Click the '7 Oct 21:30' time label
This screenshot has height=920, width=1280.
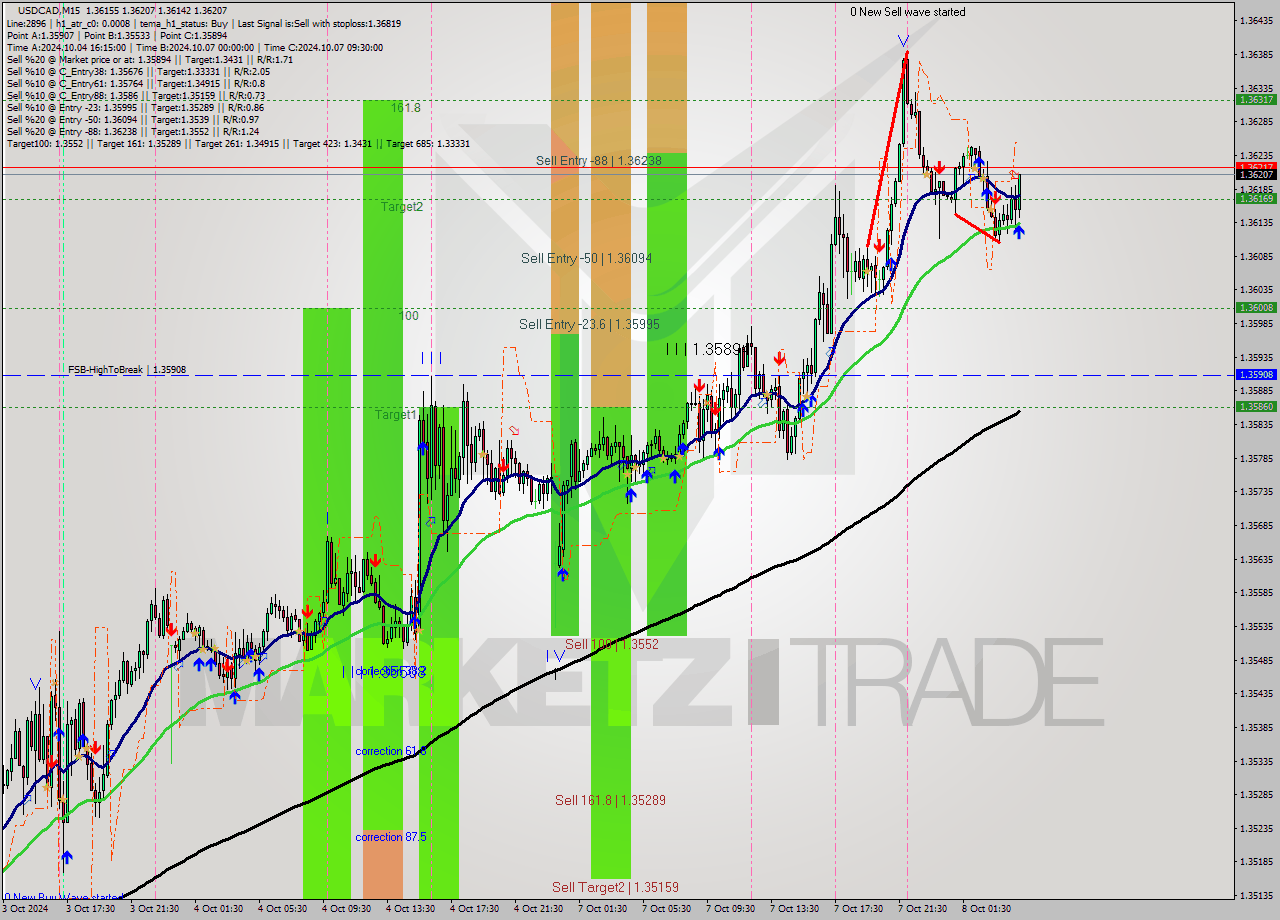tap(922, 909)
